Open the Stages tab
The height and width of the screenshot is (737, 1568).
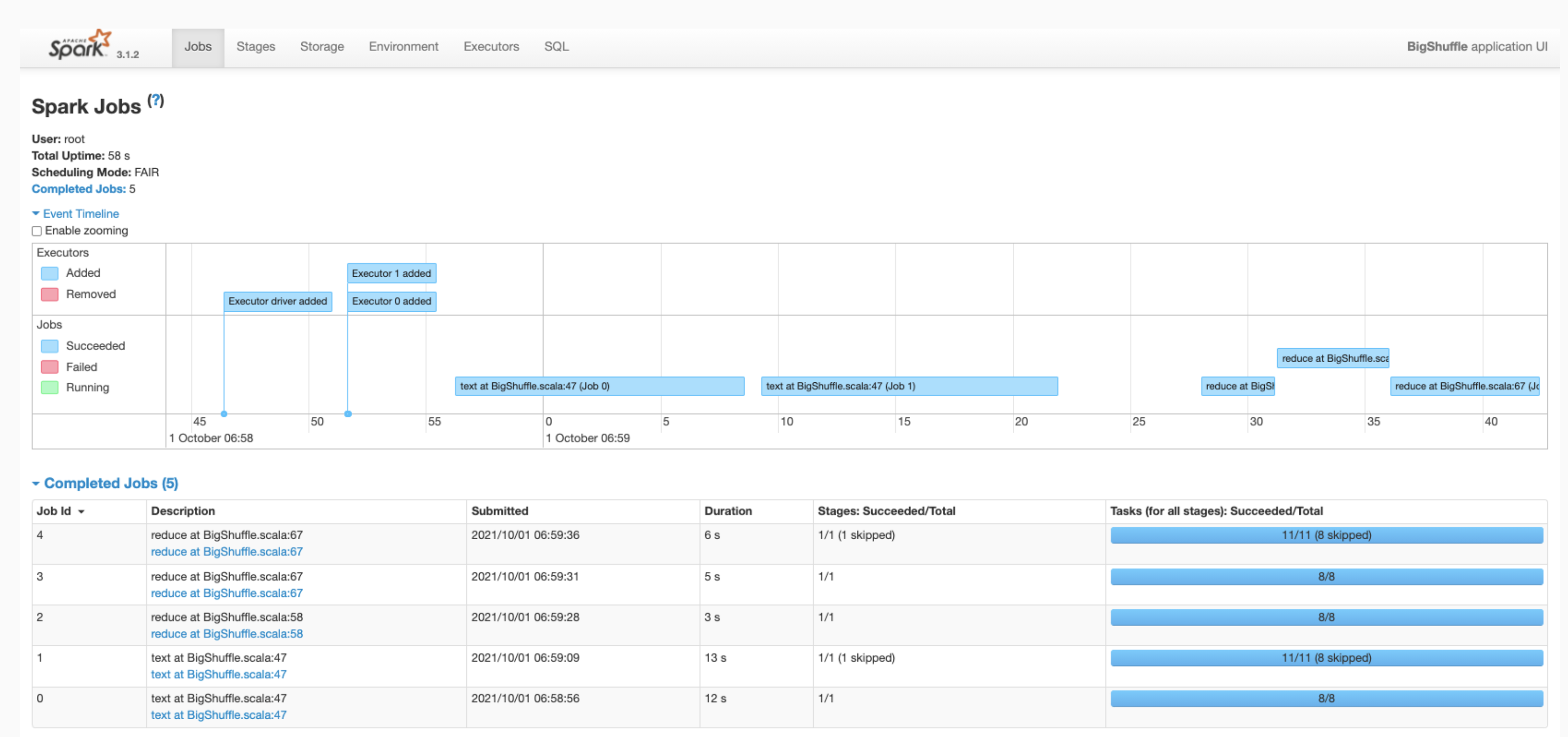[x=255, y=47]
